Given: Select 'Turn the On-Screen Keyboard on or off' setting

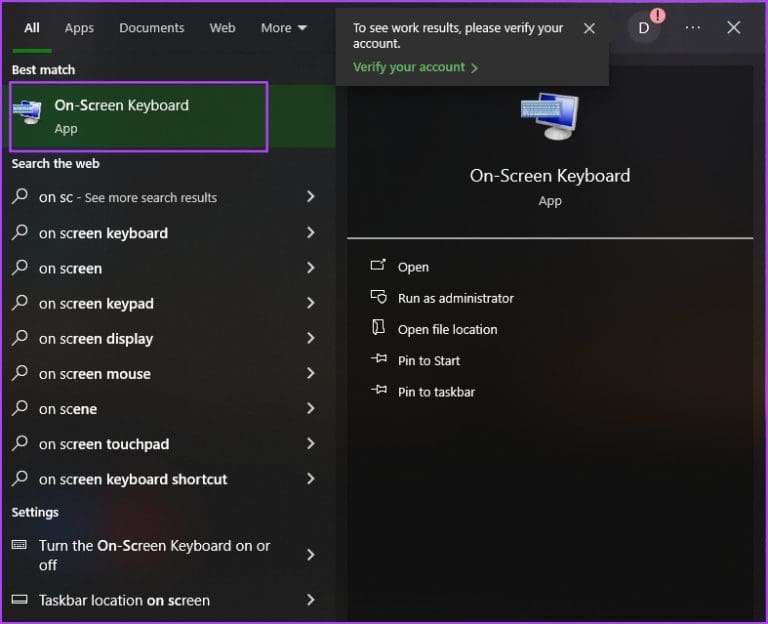Looking at the screenshot, I should pos(154,555).
